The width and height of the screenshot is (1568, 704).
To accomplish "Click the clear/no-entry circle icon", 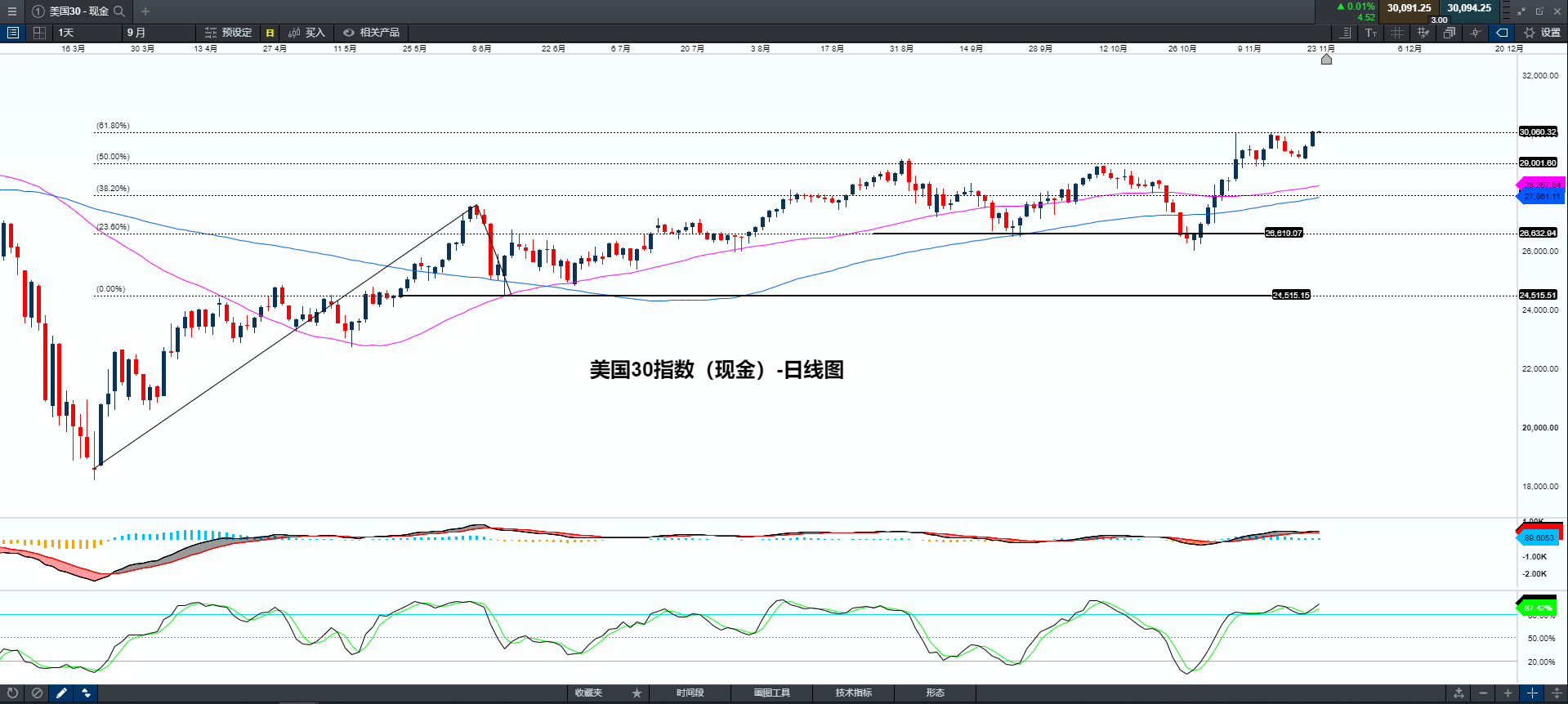I will pos(37,693).
